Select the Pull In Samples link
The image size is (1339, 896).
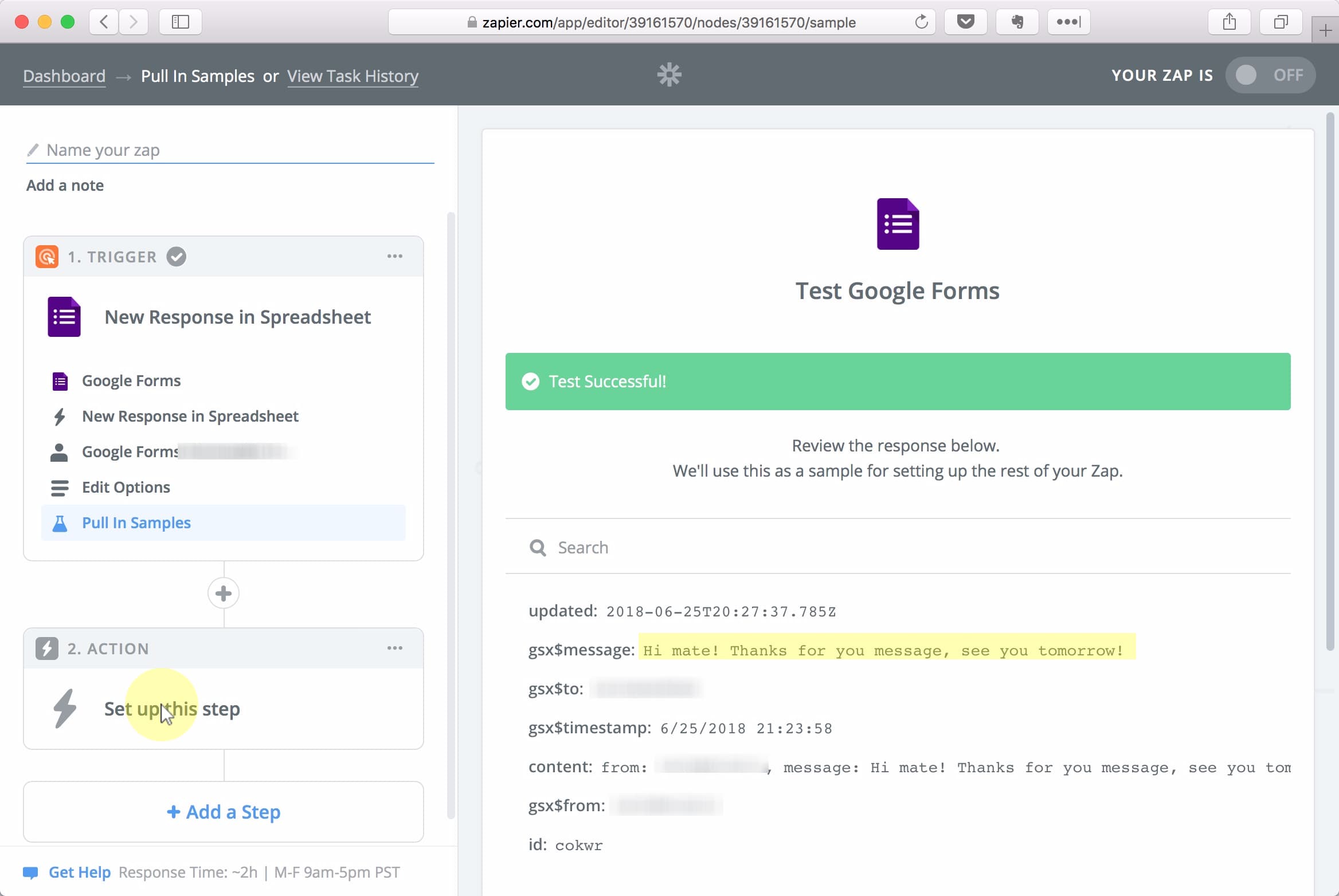coord(136,522)
